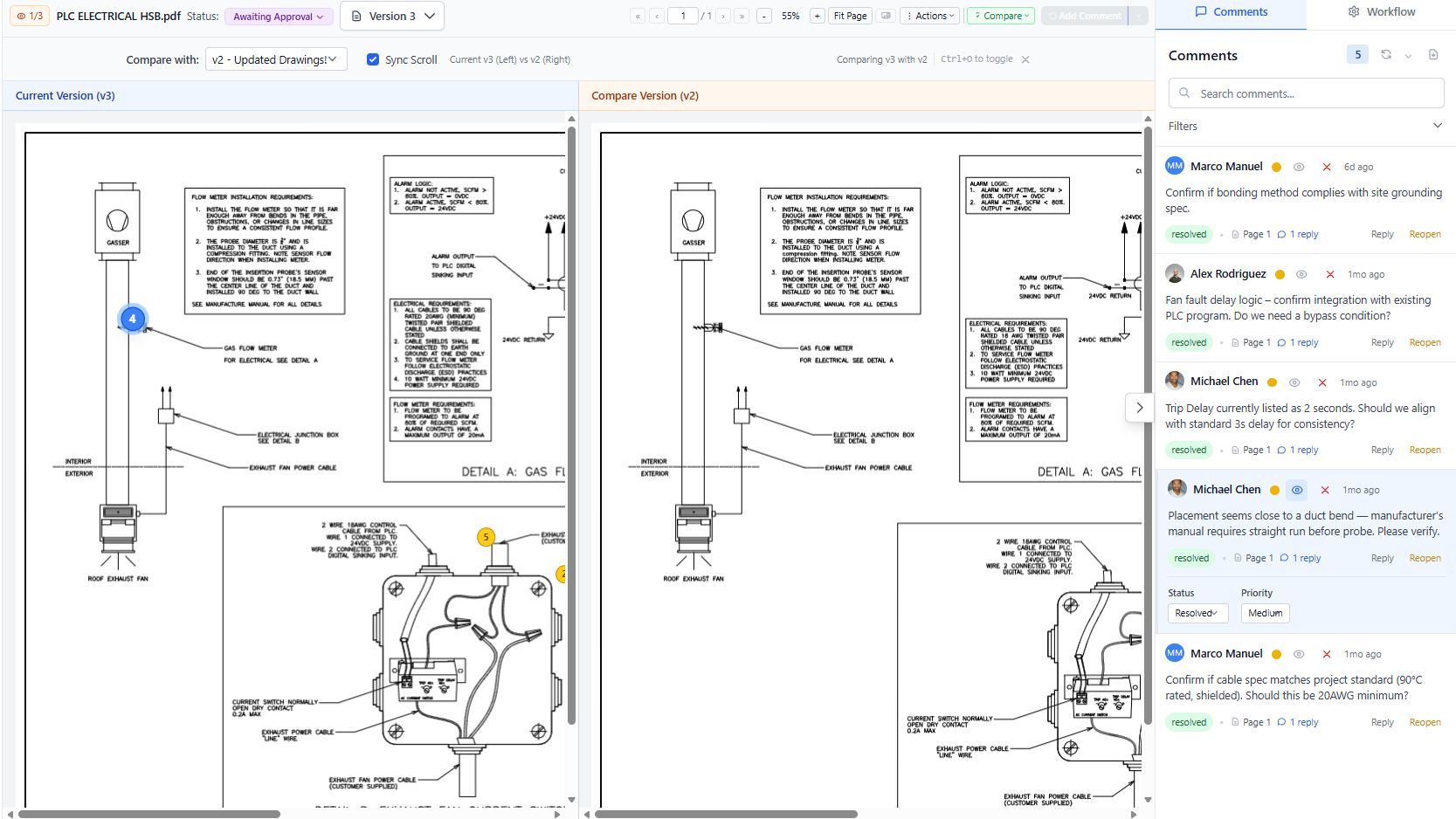Reopen Michael Chen's Trip Delay comment

coord(1425,450)
